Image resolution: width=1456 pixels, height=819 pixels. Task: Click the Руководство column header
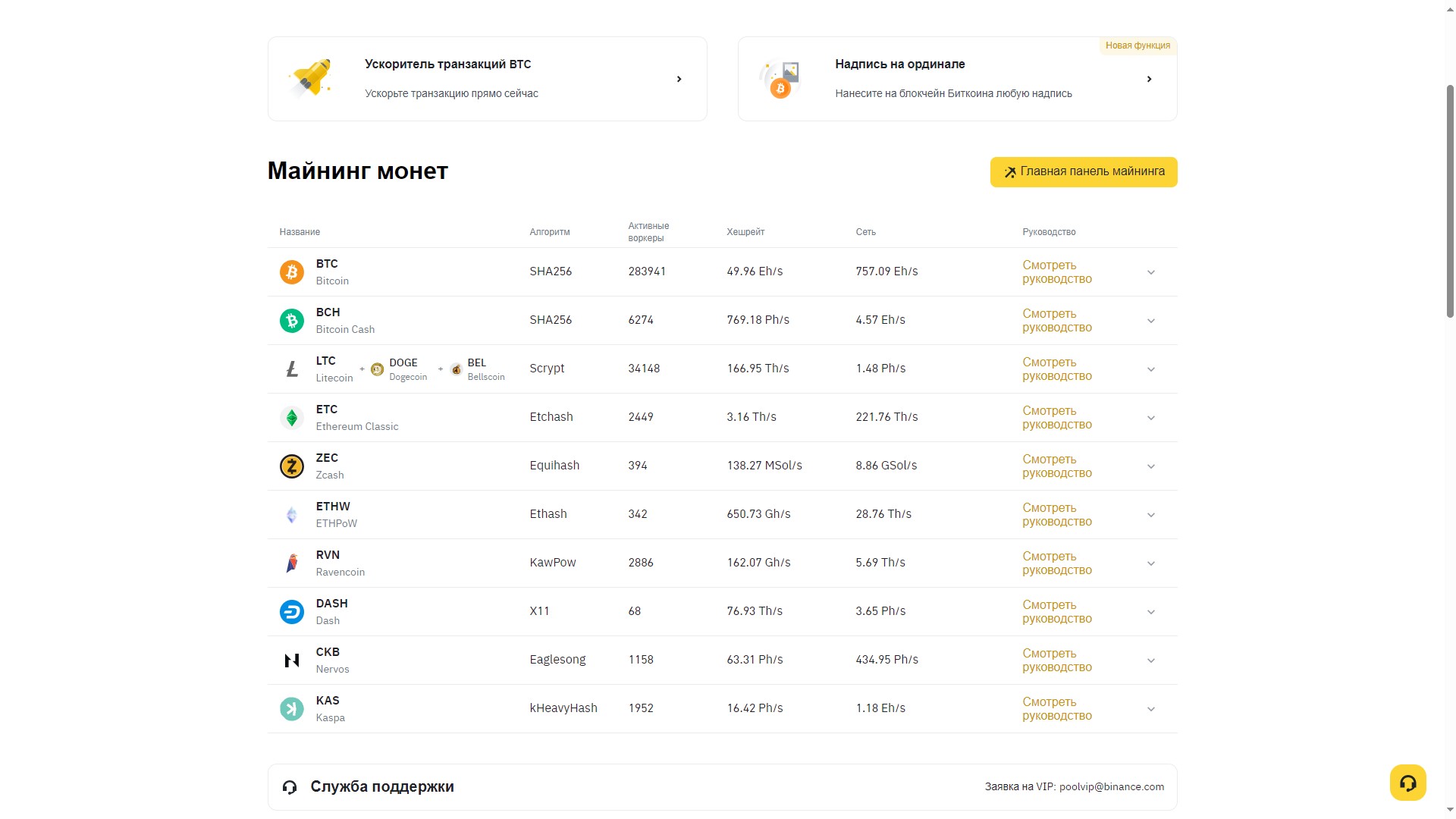tap(1049, 232)
